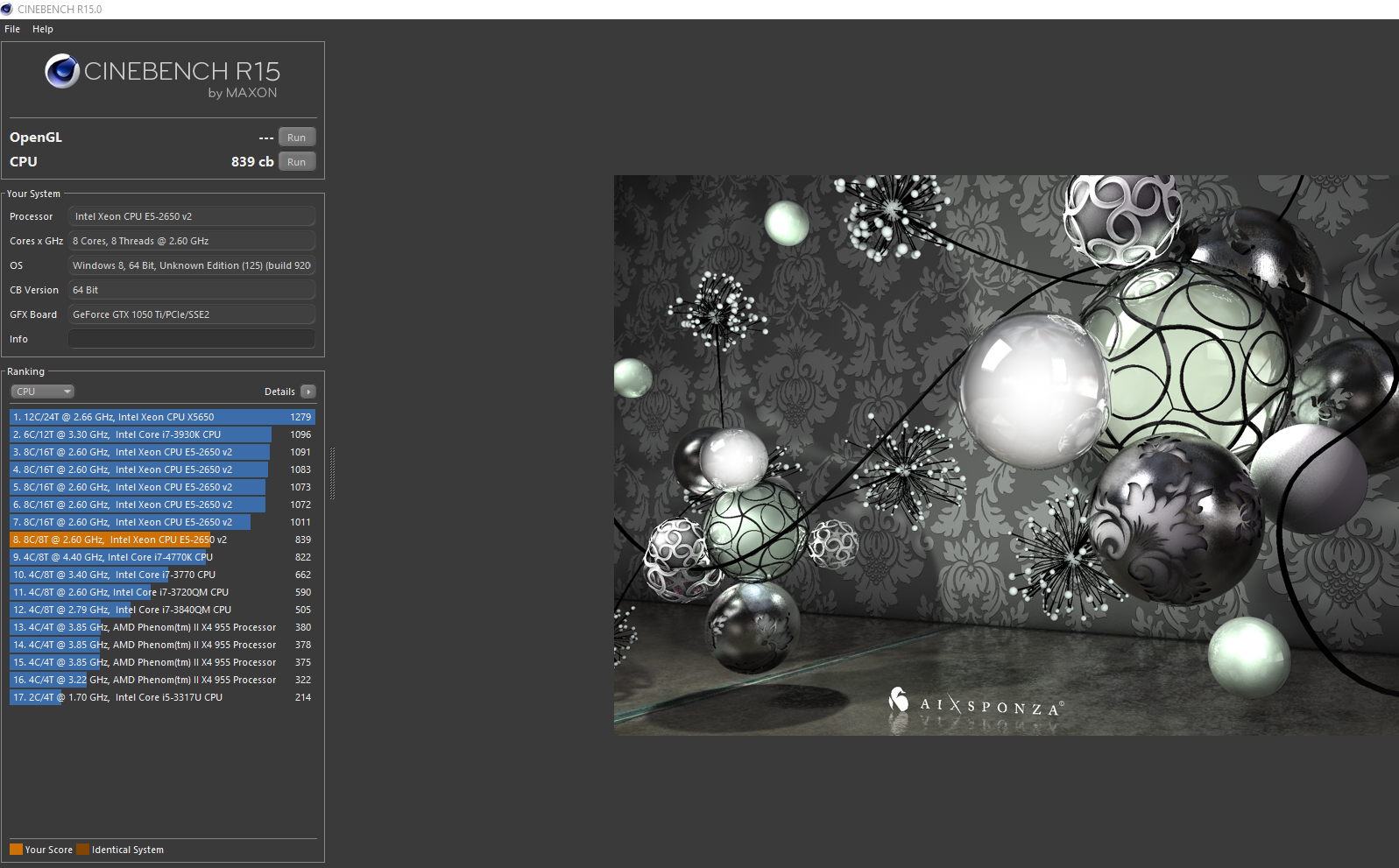The height and width of the screenshot is (868, 1399).
Task: Click the rendered Cinebench scene image
Action: click(x=1006, y=455)
